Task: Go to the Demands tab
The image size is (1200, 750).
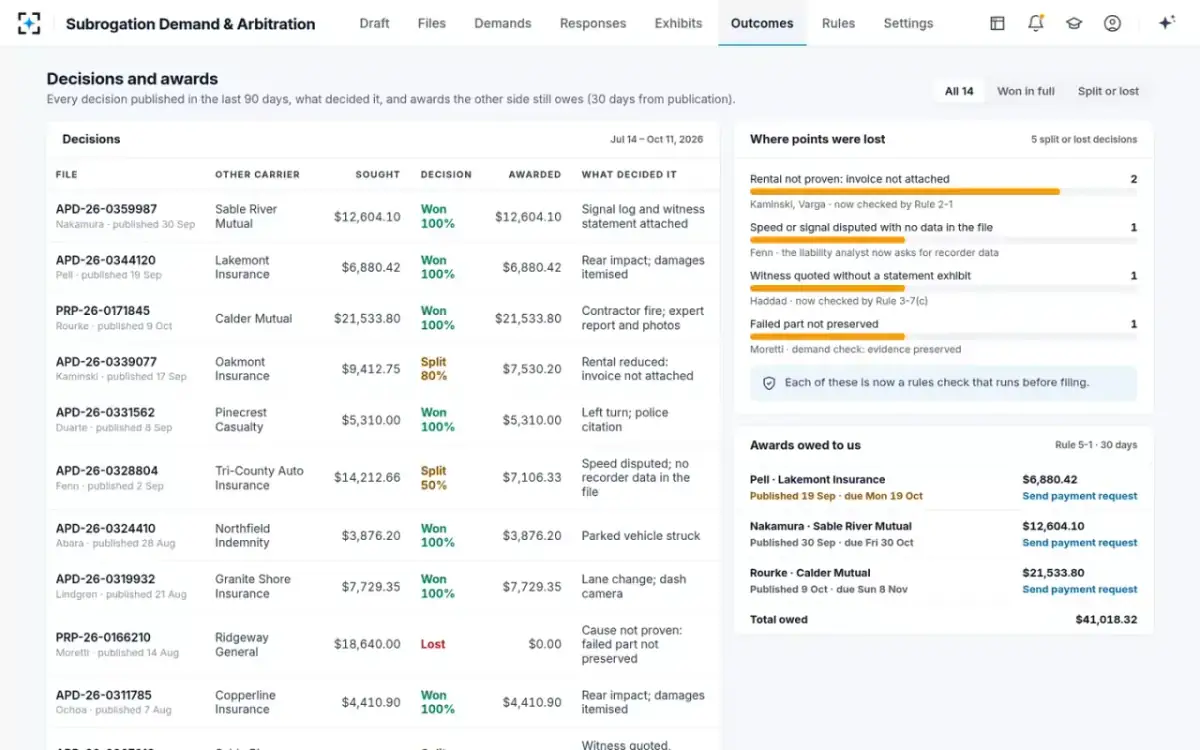Action: pos(503,23)
